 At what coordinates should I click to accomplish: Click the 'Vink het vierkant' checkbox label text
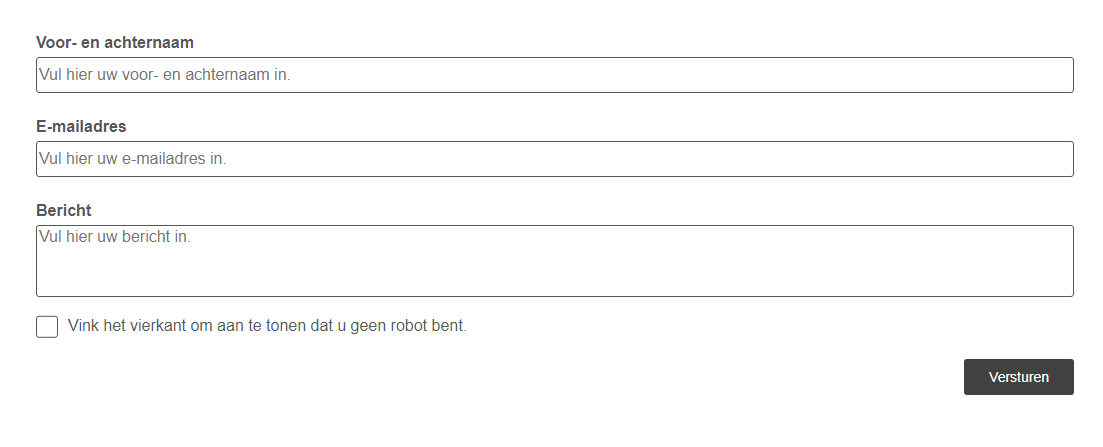coord(267,326)
